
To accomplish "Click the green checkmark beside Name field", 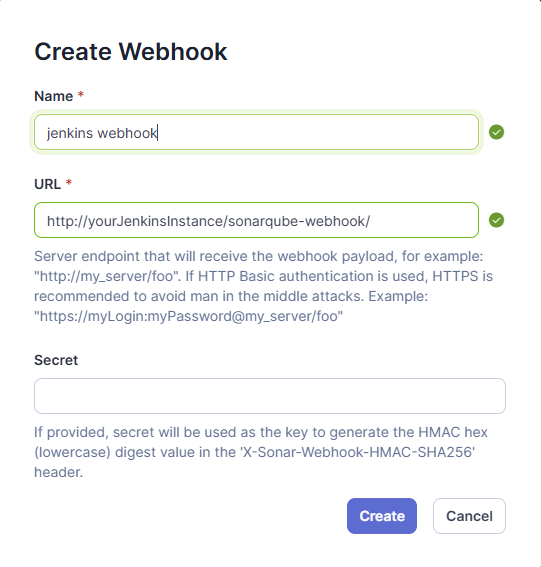I will click(496, 132).
